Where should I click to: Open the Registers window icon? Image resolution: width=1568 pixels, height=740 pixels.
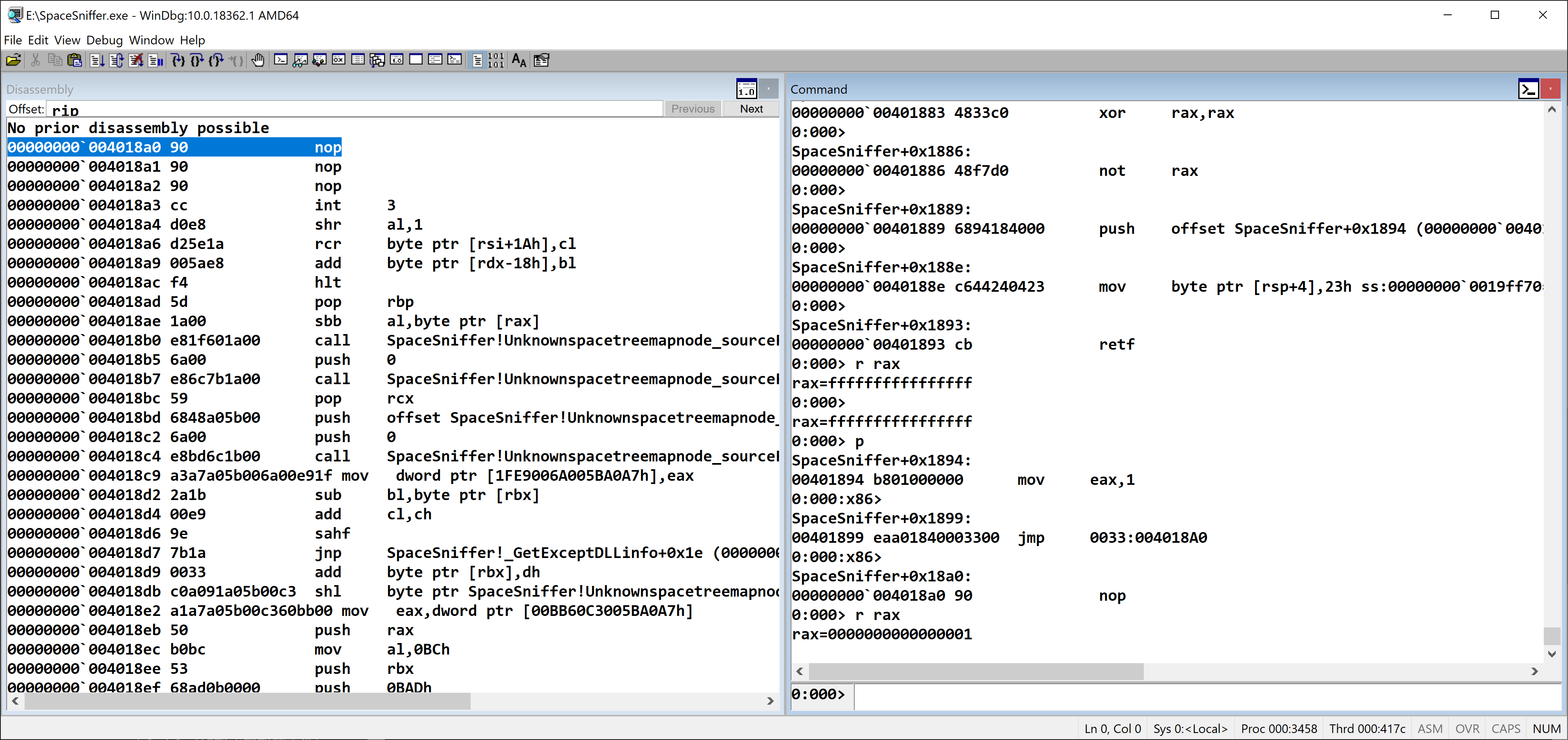coord(338,60)
